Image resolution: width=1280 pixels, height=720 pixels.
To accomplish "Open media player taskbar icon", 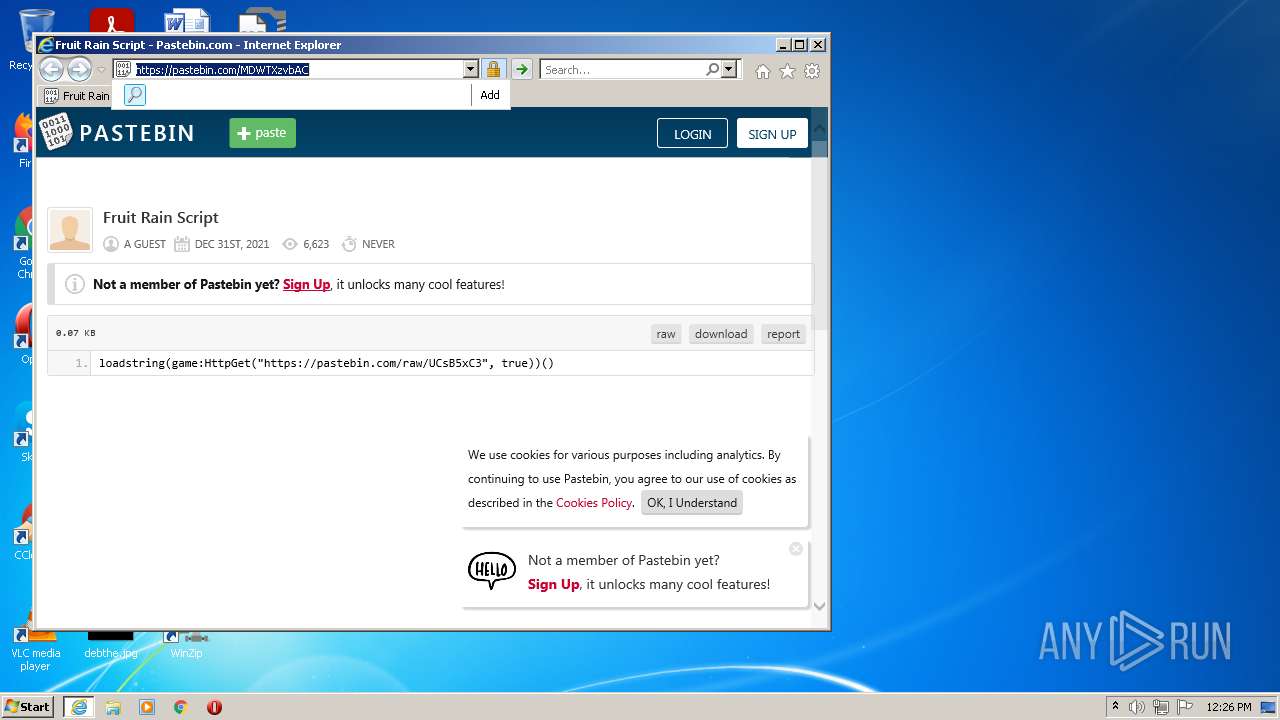I will [x=147, y=707].
